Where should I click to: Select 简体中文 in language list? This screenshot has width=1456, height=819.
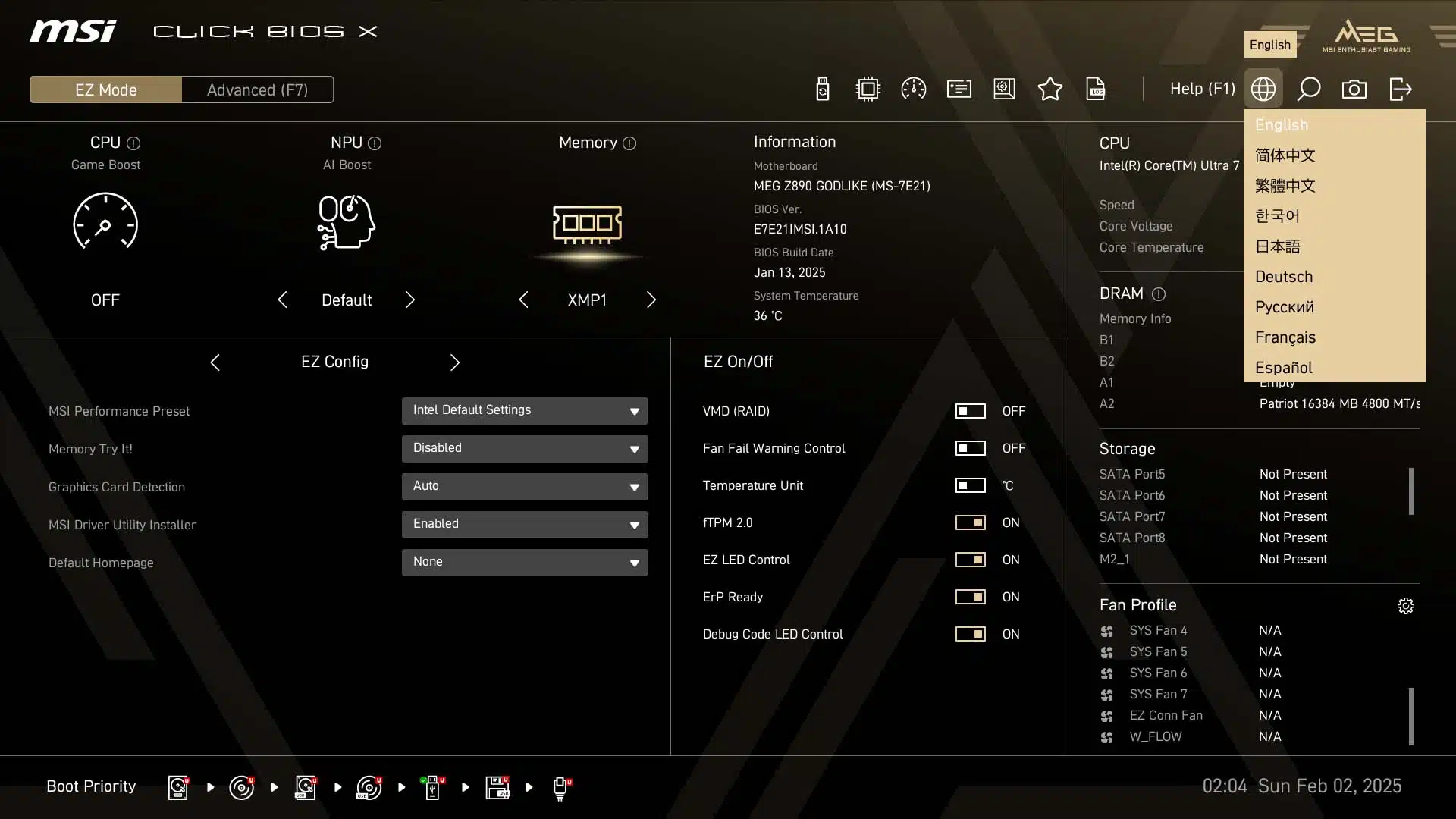(x=1334, y=155)
